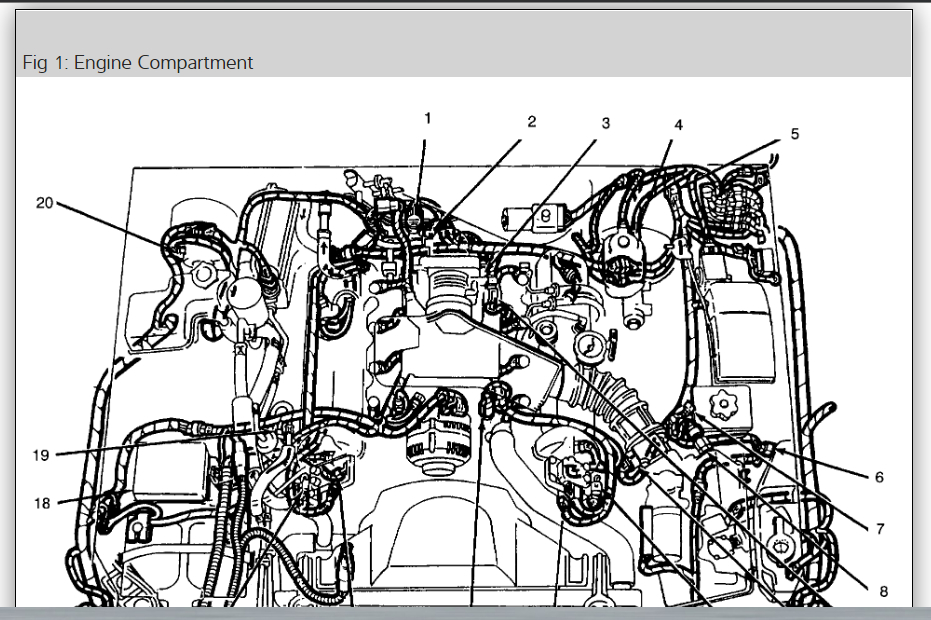Click callout number 4 label

tap(678, 125)
